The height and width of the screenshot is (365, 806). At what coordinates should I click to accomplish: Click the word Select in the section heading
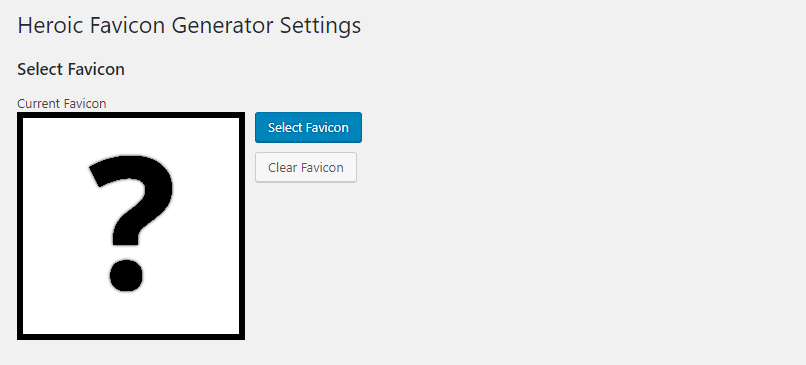(x=38, y=69)
